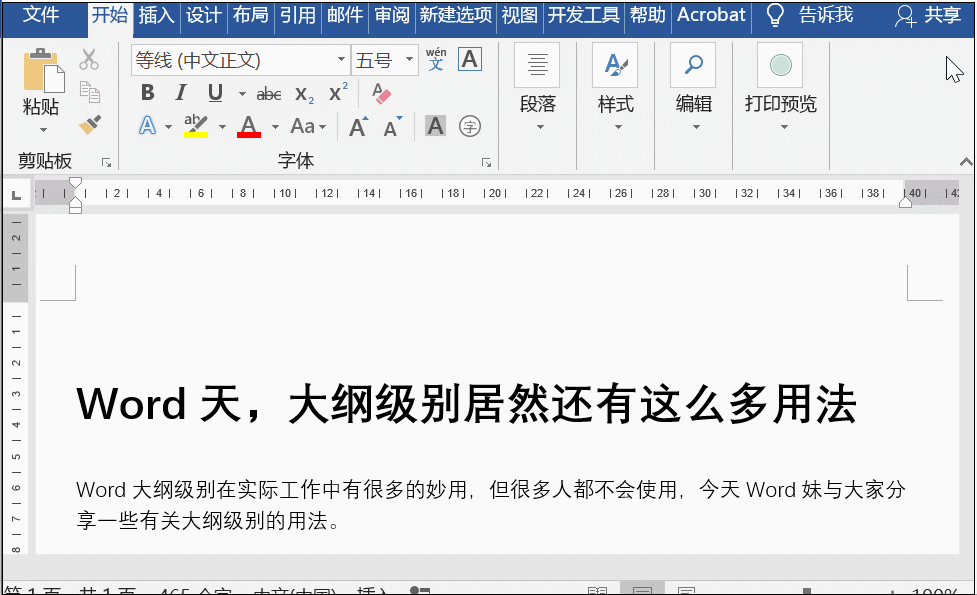Expand the Paste options arrow
The height and width of the screenshot is (595, 977).
43,130
